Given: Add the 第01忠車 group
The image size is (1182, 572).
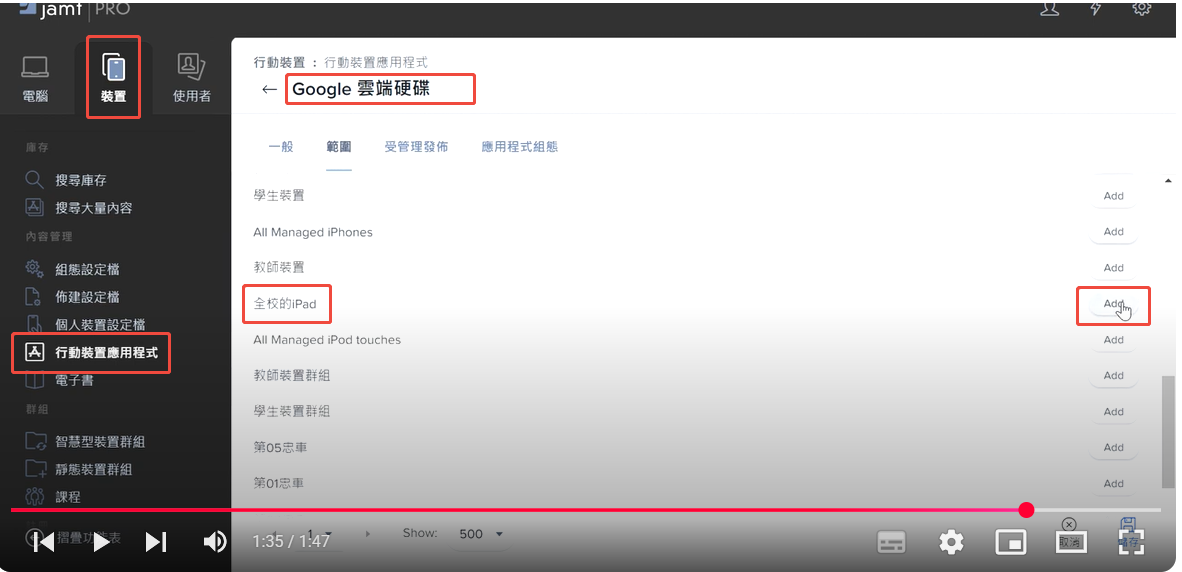Looking at the screenshot, I should point(1113,484).
